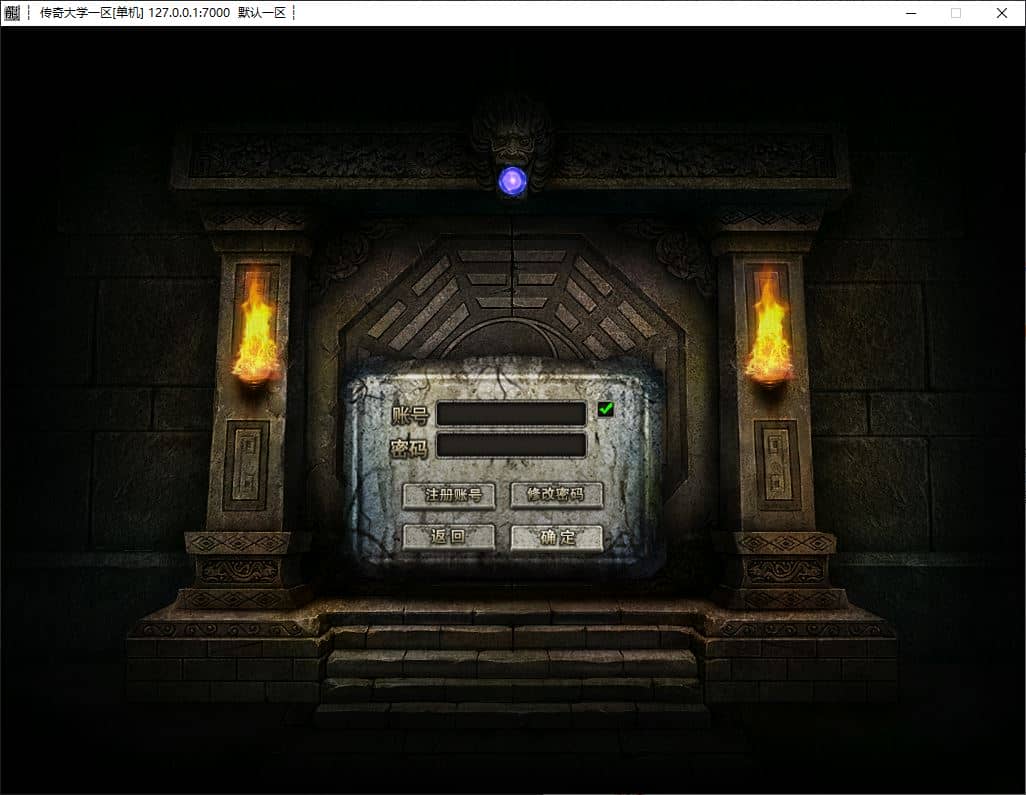Minimize the game window
The width and height of the screenshot is (1026, 795).
pyautogui.click(x=911, y=13)
